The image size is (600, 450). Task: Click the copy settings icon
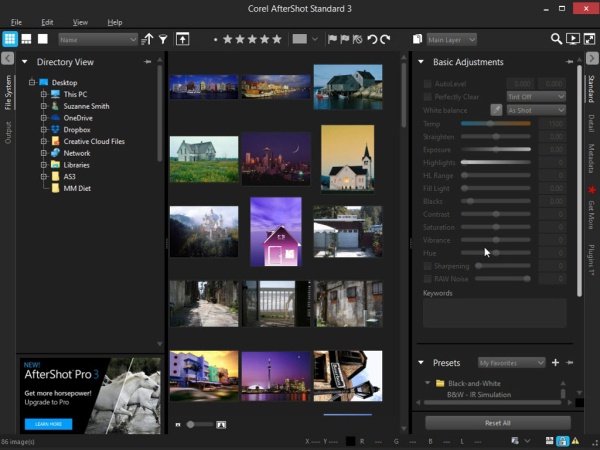pyautogui.click(x=417, y=39)
